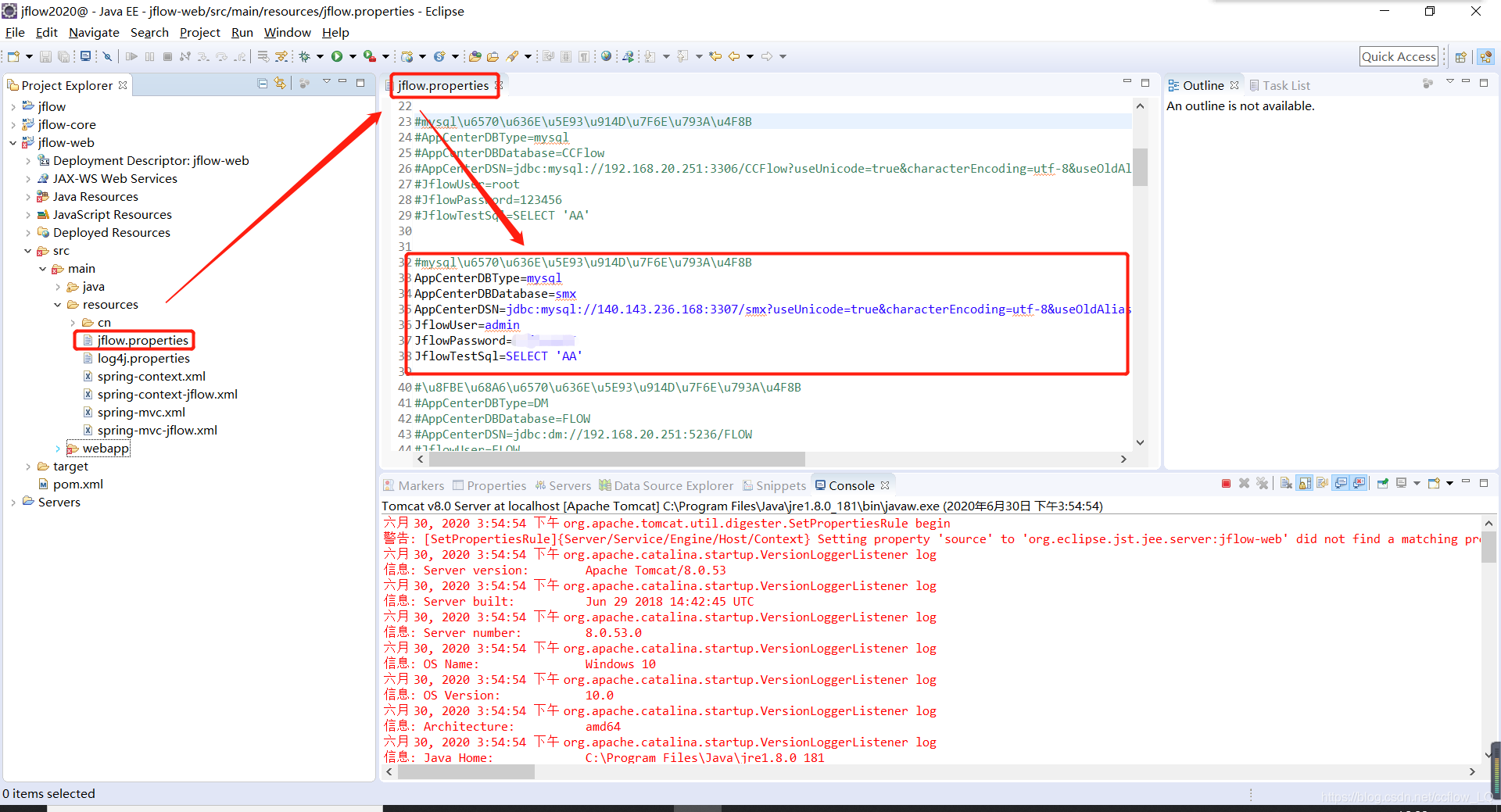The width and height of the screenshot is (1501, 812).
Task: Click the Clear Console icon
Action: (x=1286, y=484)
